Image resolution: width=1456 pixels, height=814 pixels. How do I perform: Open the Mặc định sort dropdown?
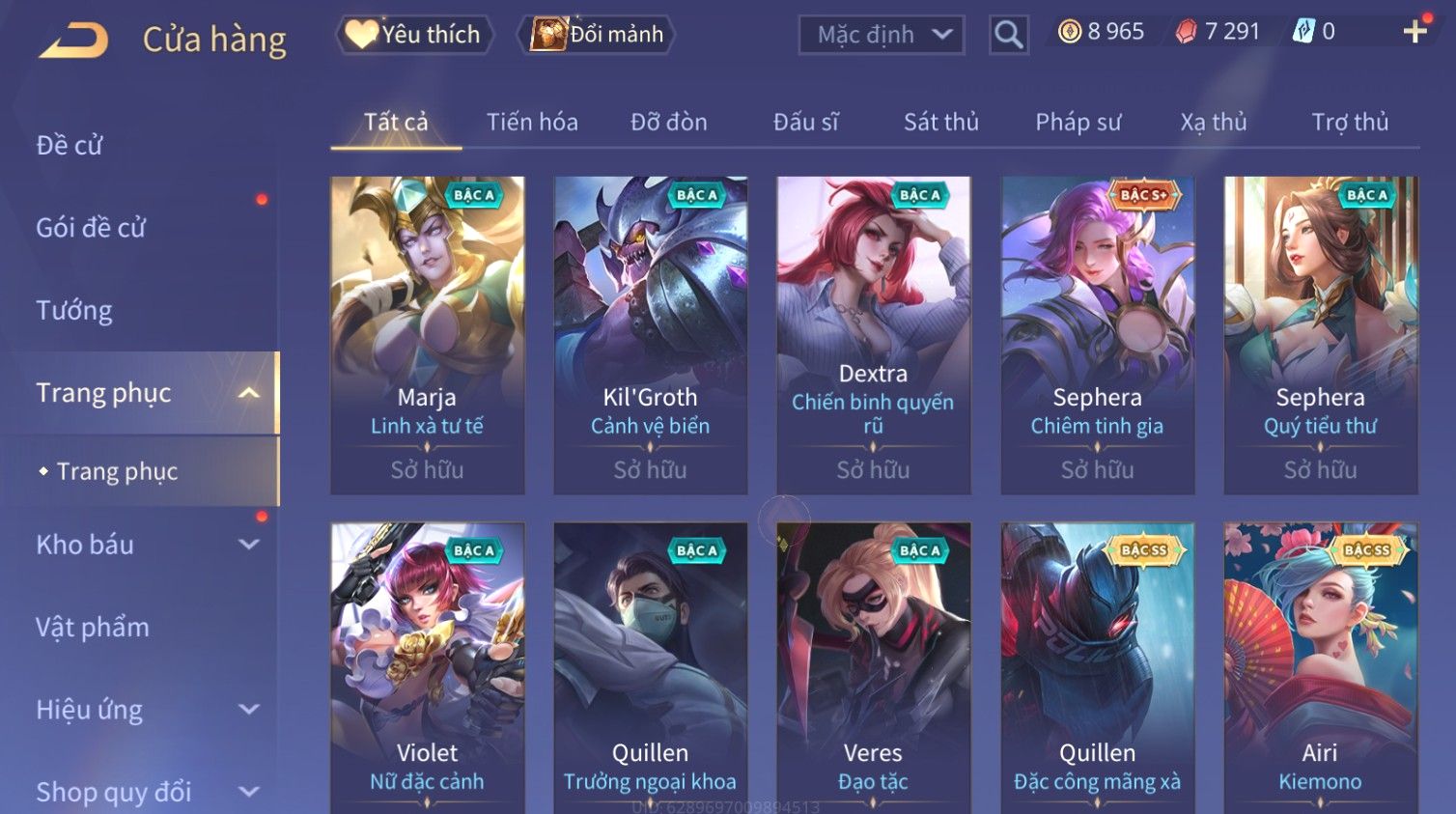(x=882, y=35)
